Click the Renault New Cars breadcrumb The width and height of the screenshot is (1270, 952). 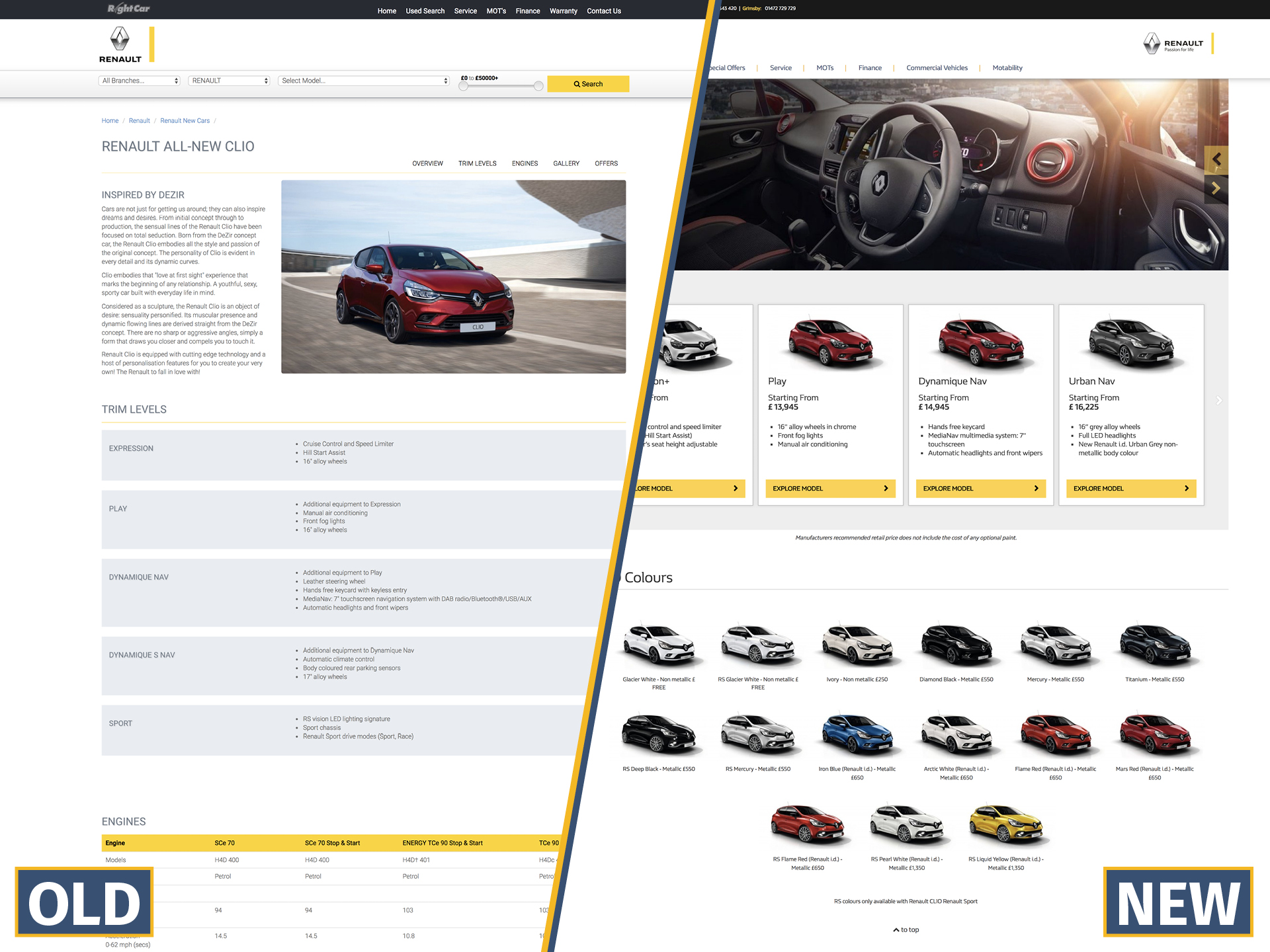click(185, 121)
